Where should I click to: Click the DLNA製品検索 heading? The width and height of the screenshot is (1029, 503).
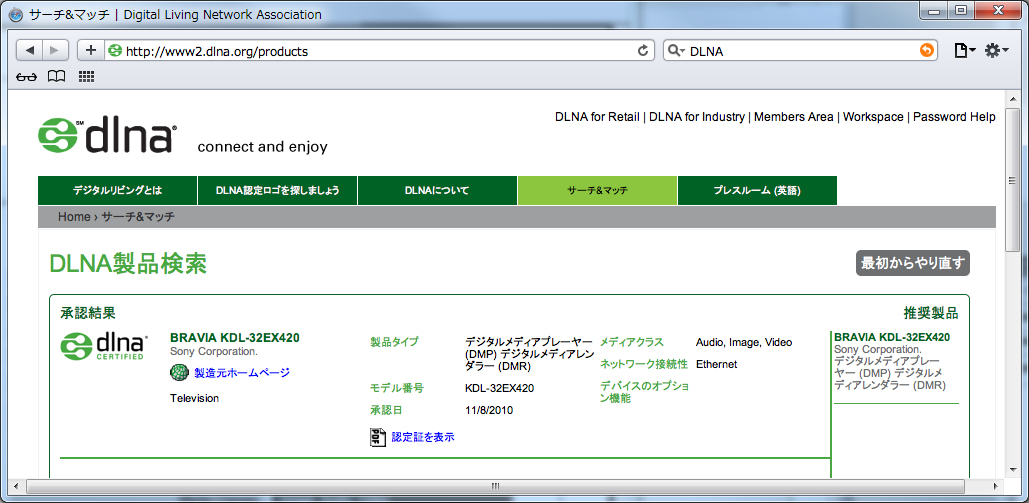click(x=129, y=264)
